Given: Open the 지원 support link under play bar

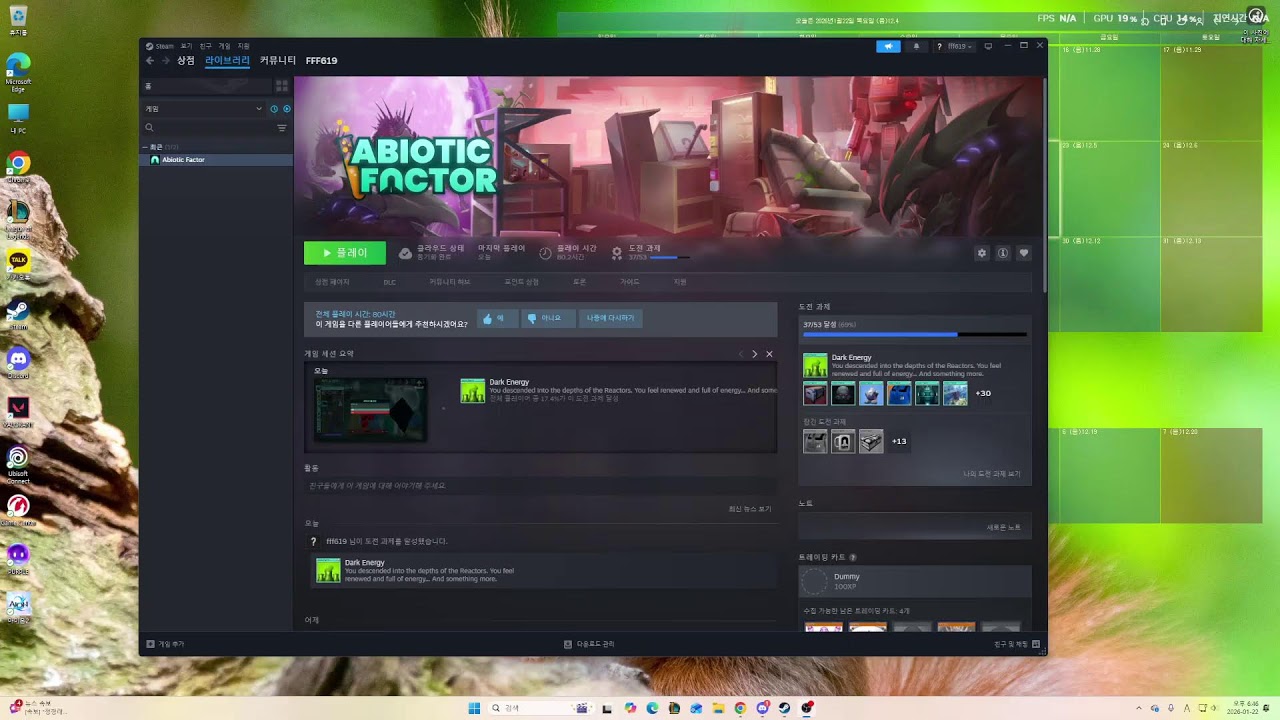Looking at the screenshot, I should click(x=680, y=282).
